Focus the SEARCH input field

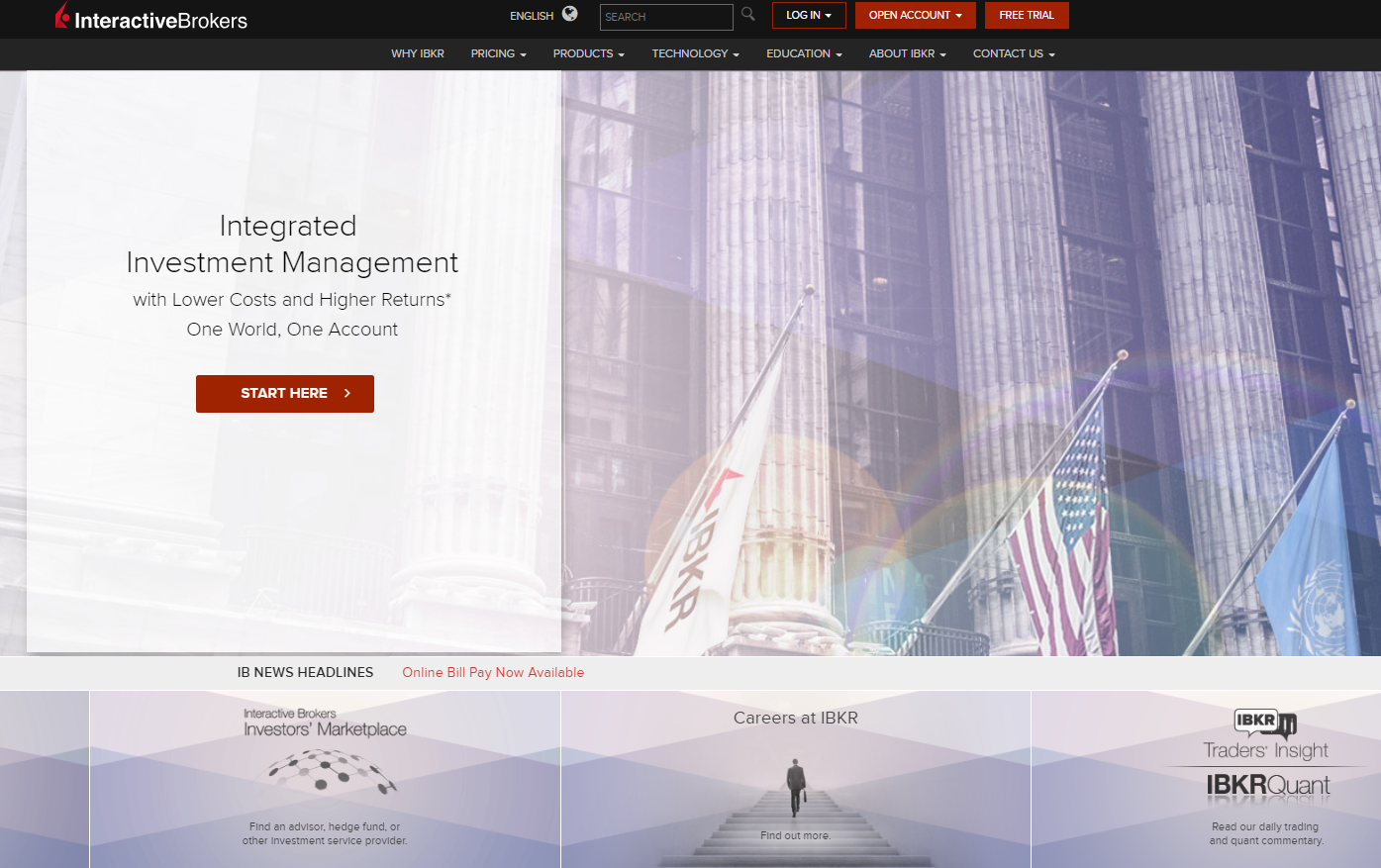click(x=665, y=17)
